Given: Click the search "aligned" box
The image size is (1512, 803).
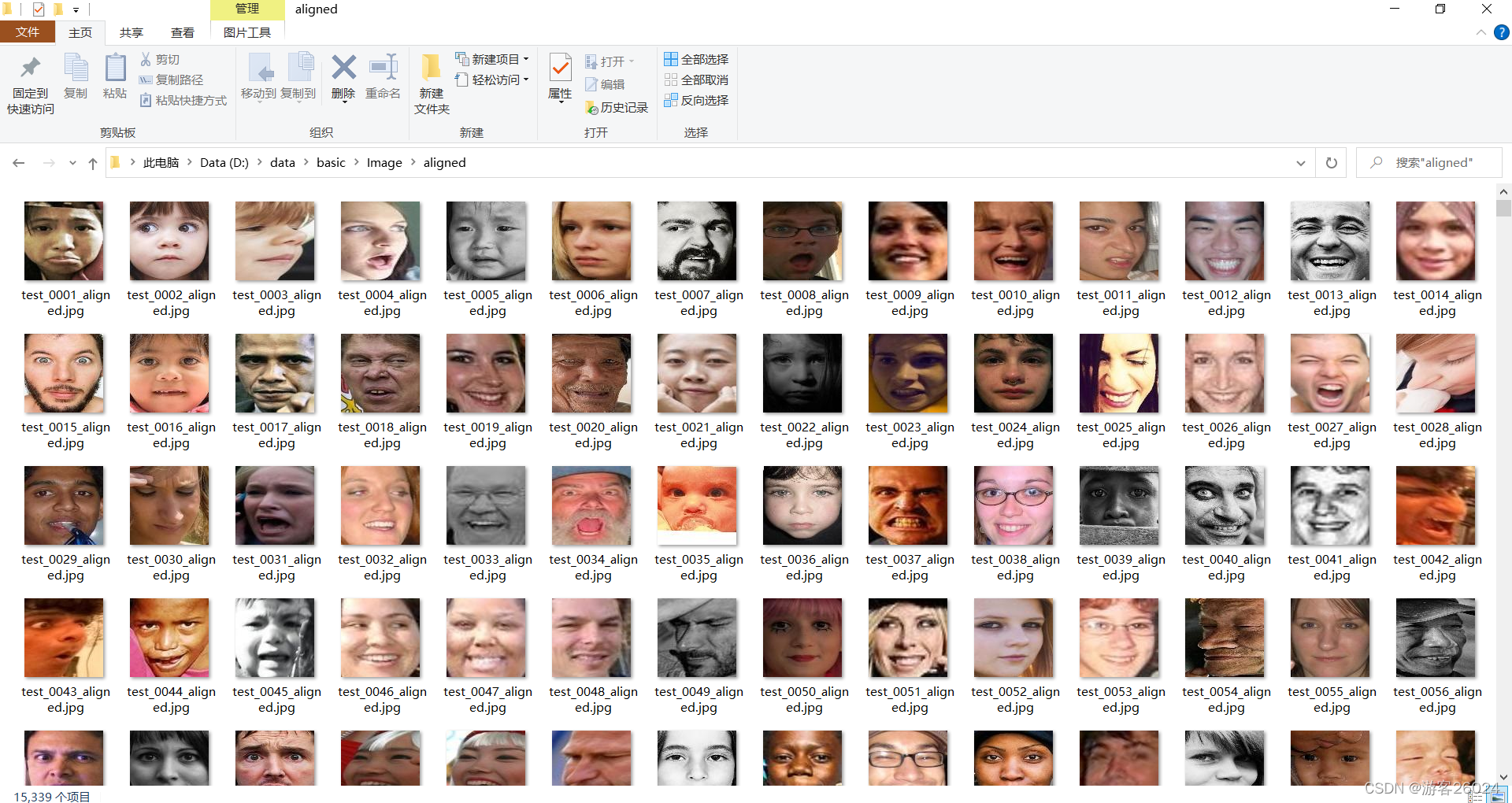Looking at the screenshot, I should 1429,163.
